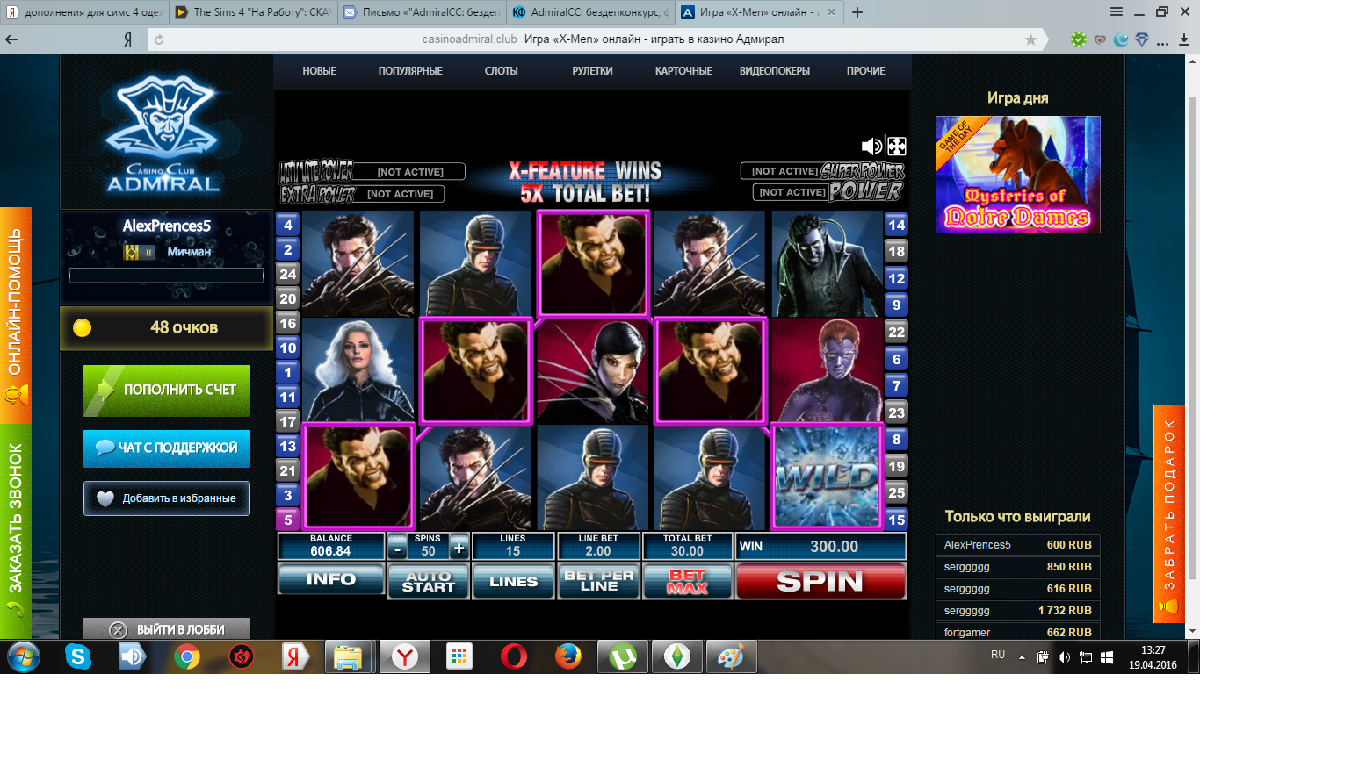Decrease spins with minus button
The height and width of the screenshot is (768, 1366).
click(x=398, y=548)
